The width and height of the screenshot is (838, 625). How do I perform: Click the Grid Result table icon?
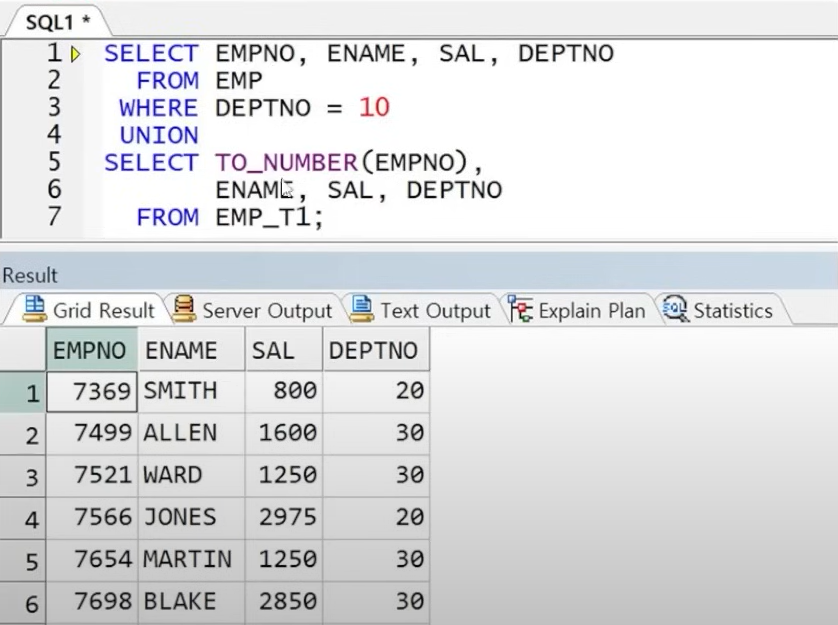click(35, 309)
